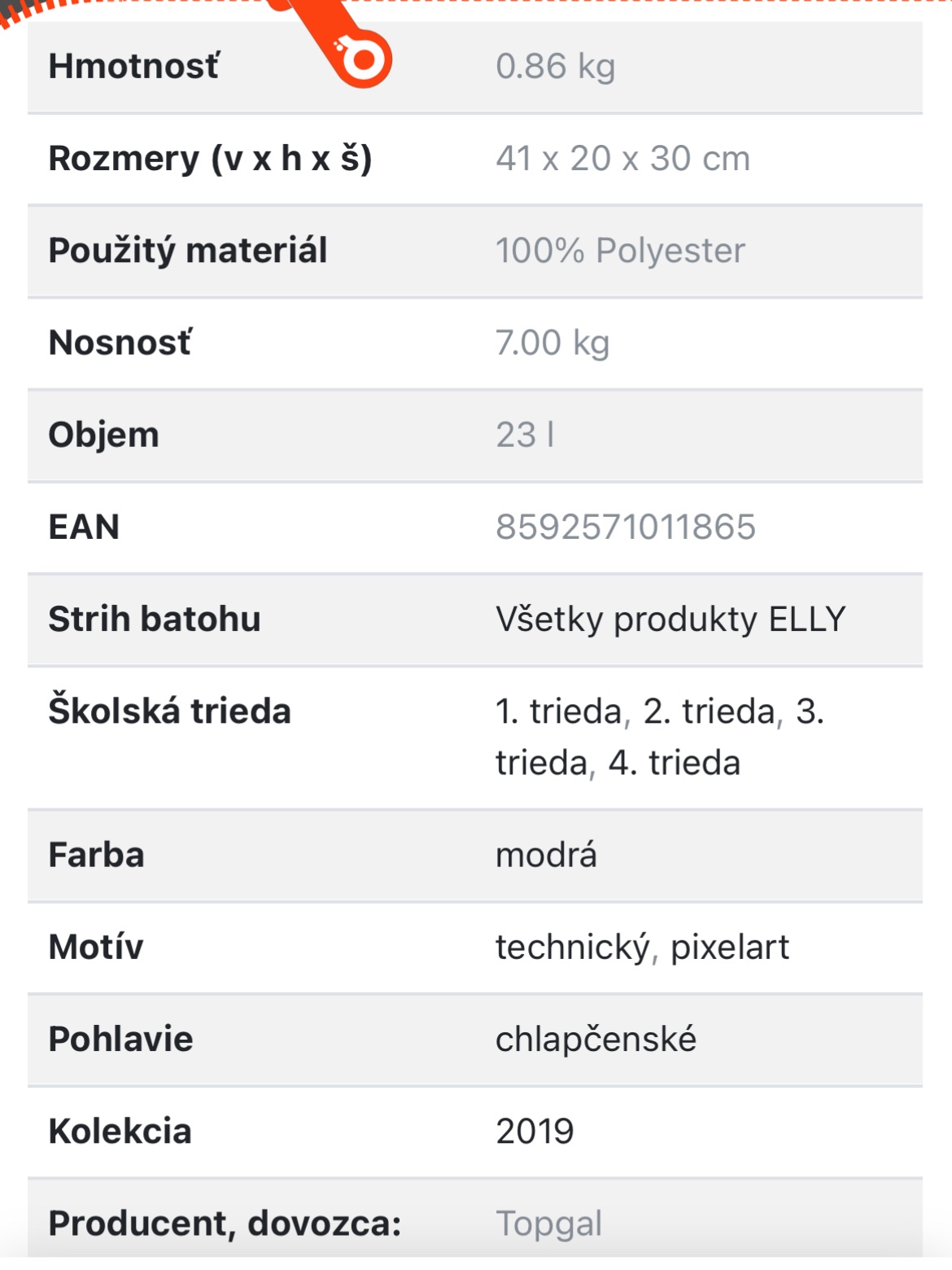952x1270 pixels.
Task: Click the modrá color link
Action: tap(546, 856)
